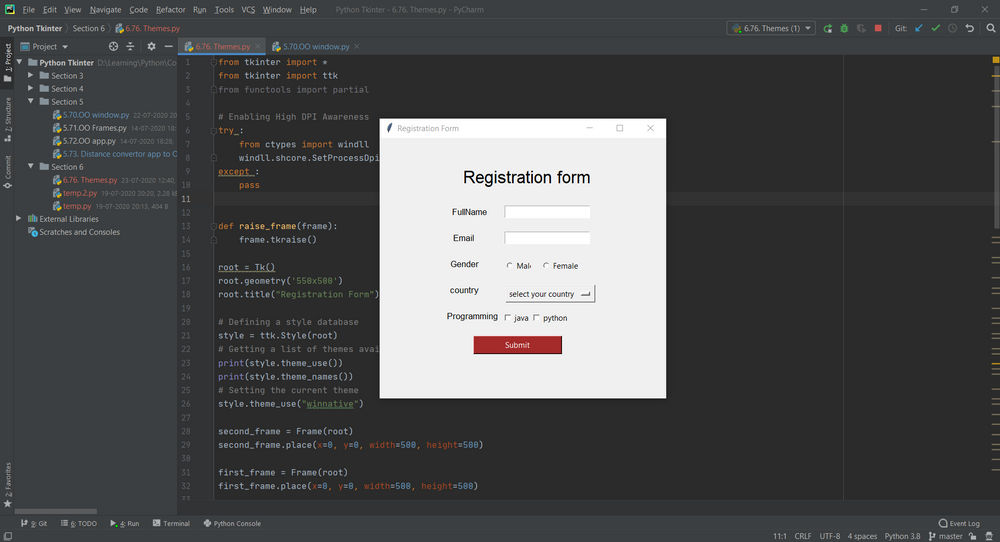Viewport: 1000px width, 542px height.
Task: Open the Python Console tool window
Action: [x=232, y=524]
